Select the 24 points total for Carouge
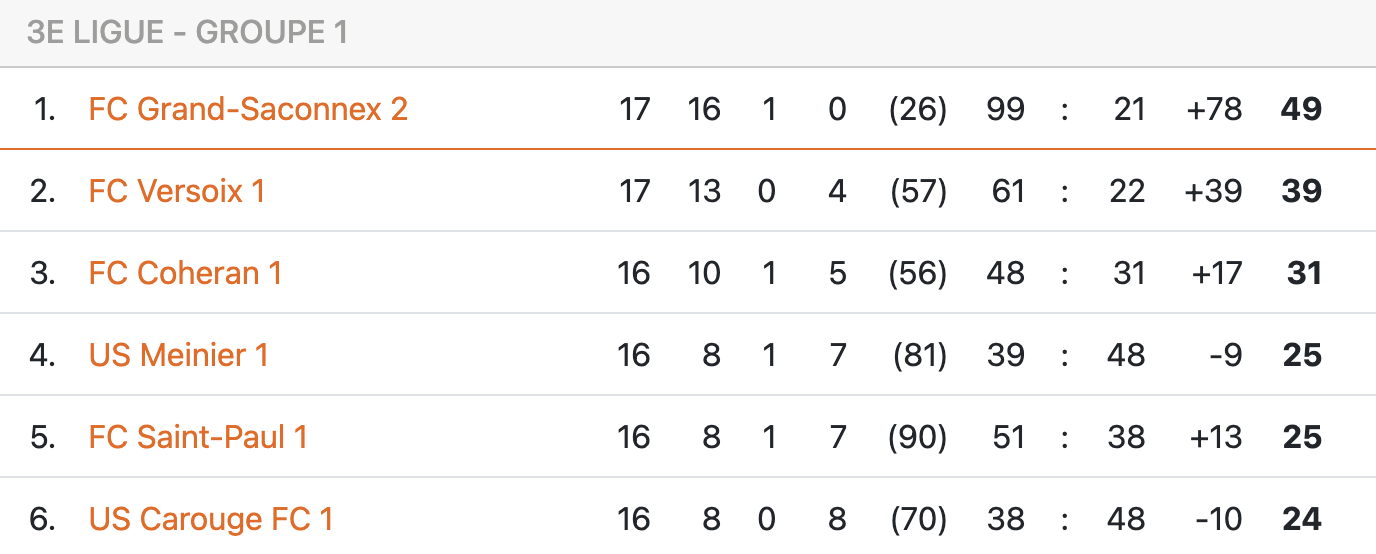This screenshot has height=554, width=1376. coord(1301,519)
